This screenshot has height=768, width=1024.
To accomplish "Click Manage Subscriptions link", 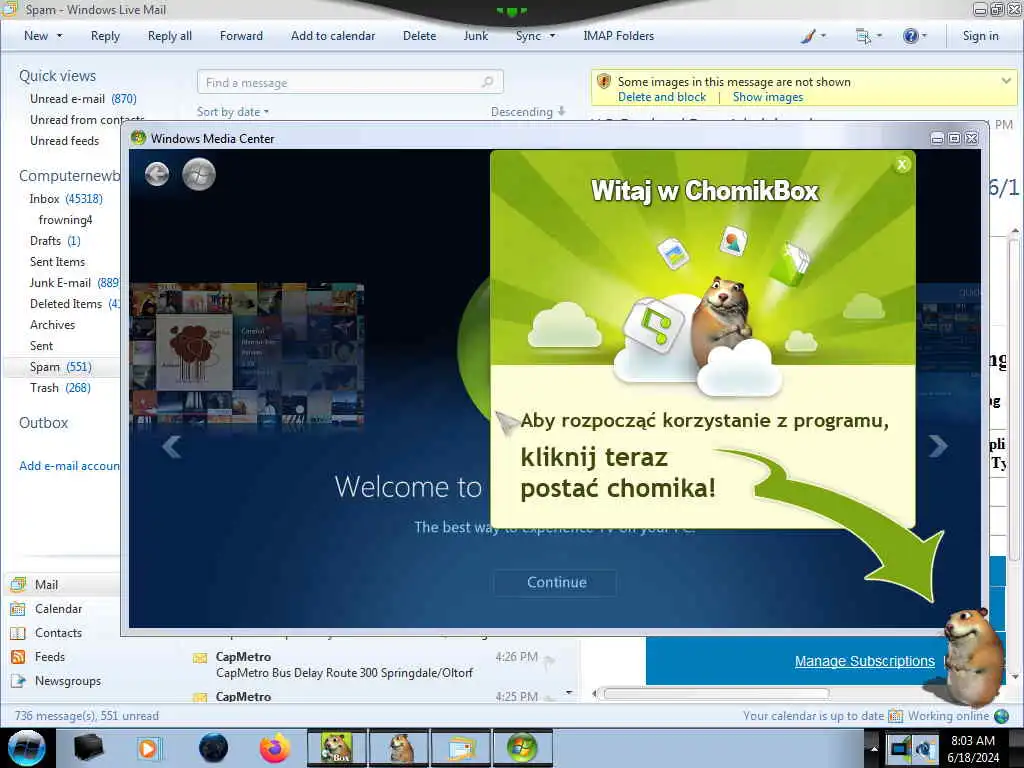I will coord(864,661).
